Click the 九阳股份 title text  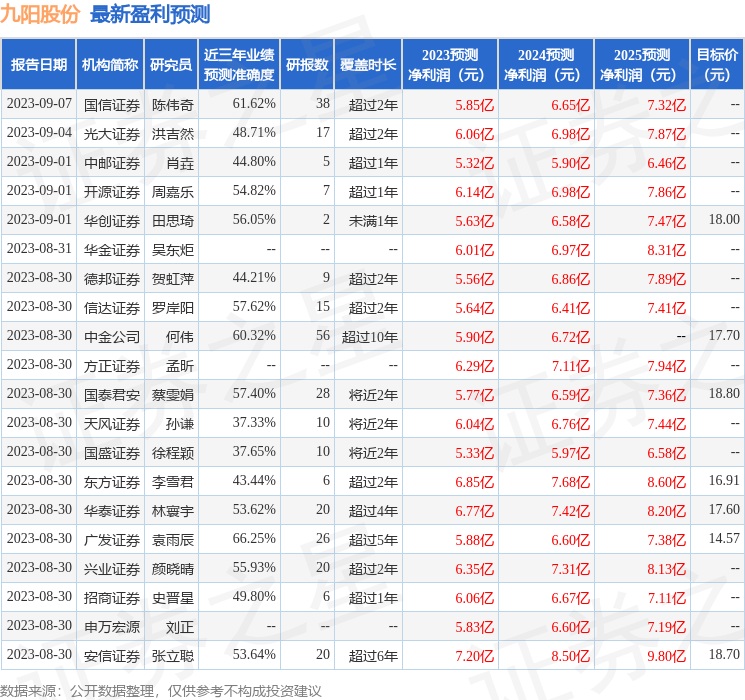click(40, 14)
